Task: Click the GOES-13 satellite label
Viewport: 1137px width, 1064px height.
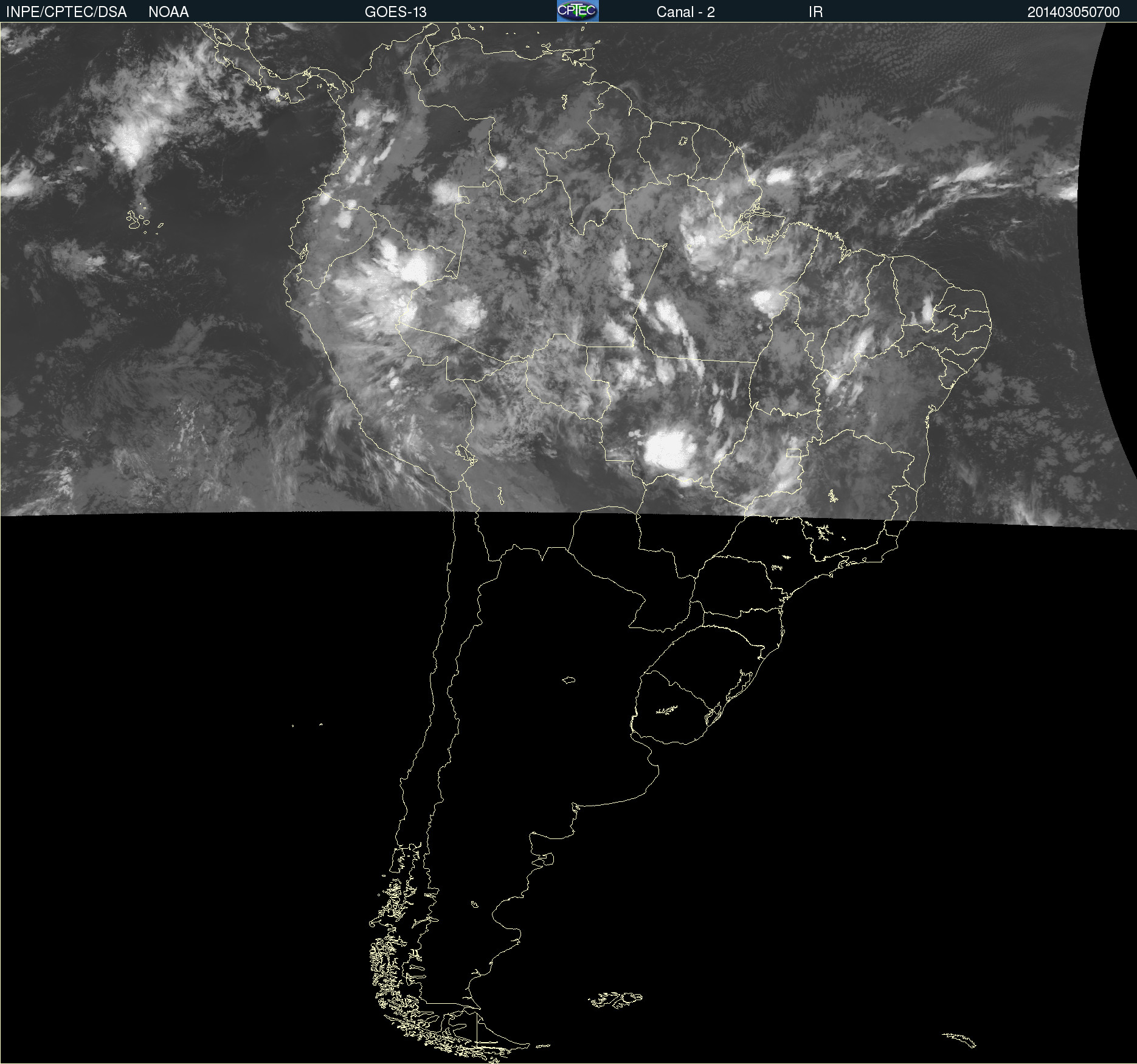Action: tap(396, 12)
